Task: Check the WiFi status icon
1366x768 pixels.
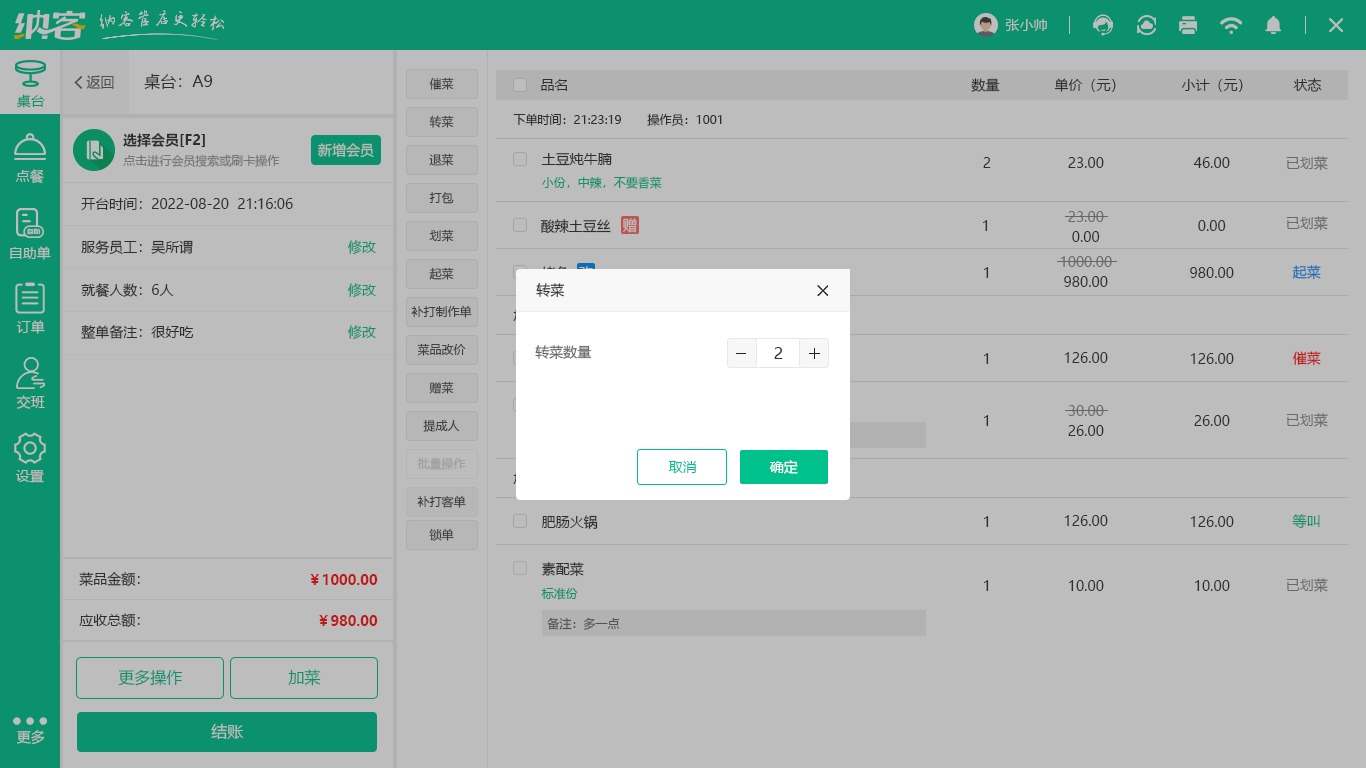Action: click(1231, 25)
